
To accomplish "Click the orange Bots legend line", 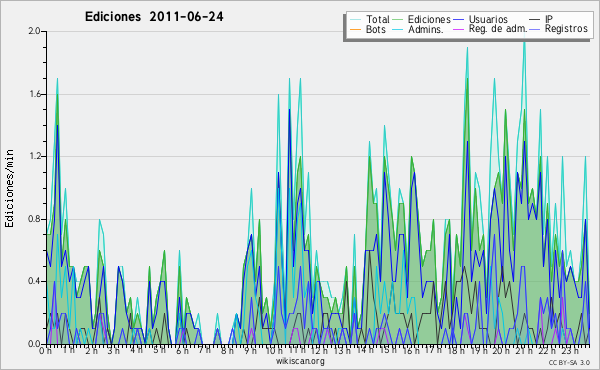I will (x=355, y=29).
